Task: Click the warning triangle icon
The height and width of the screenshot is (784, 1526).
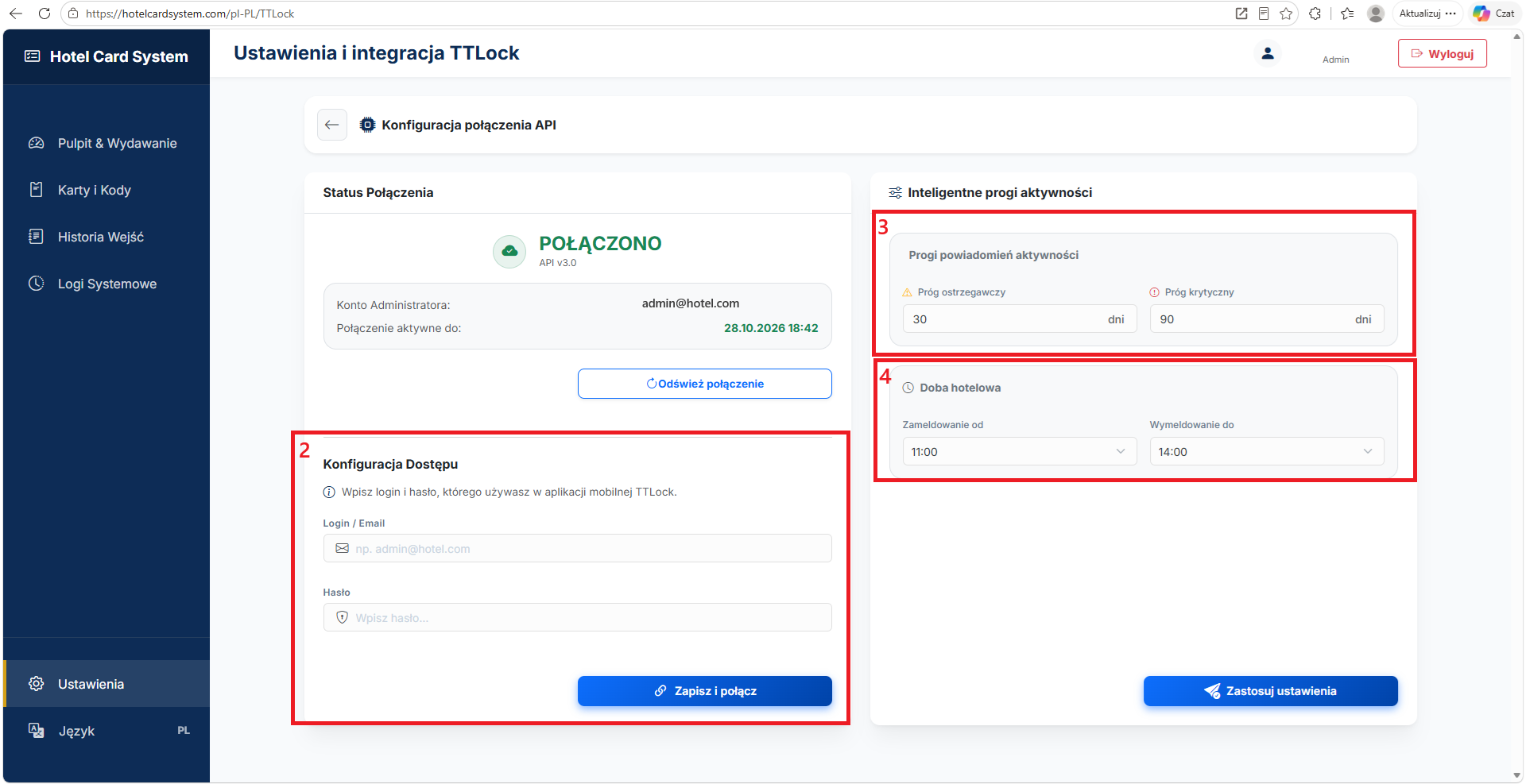Action: point(908,292)
